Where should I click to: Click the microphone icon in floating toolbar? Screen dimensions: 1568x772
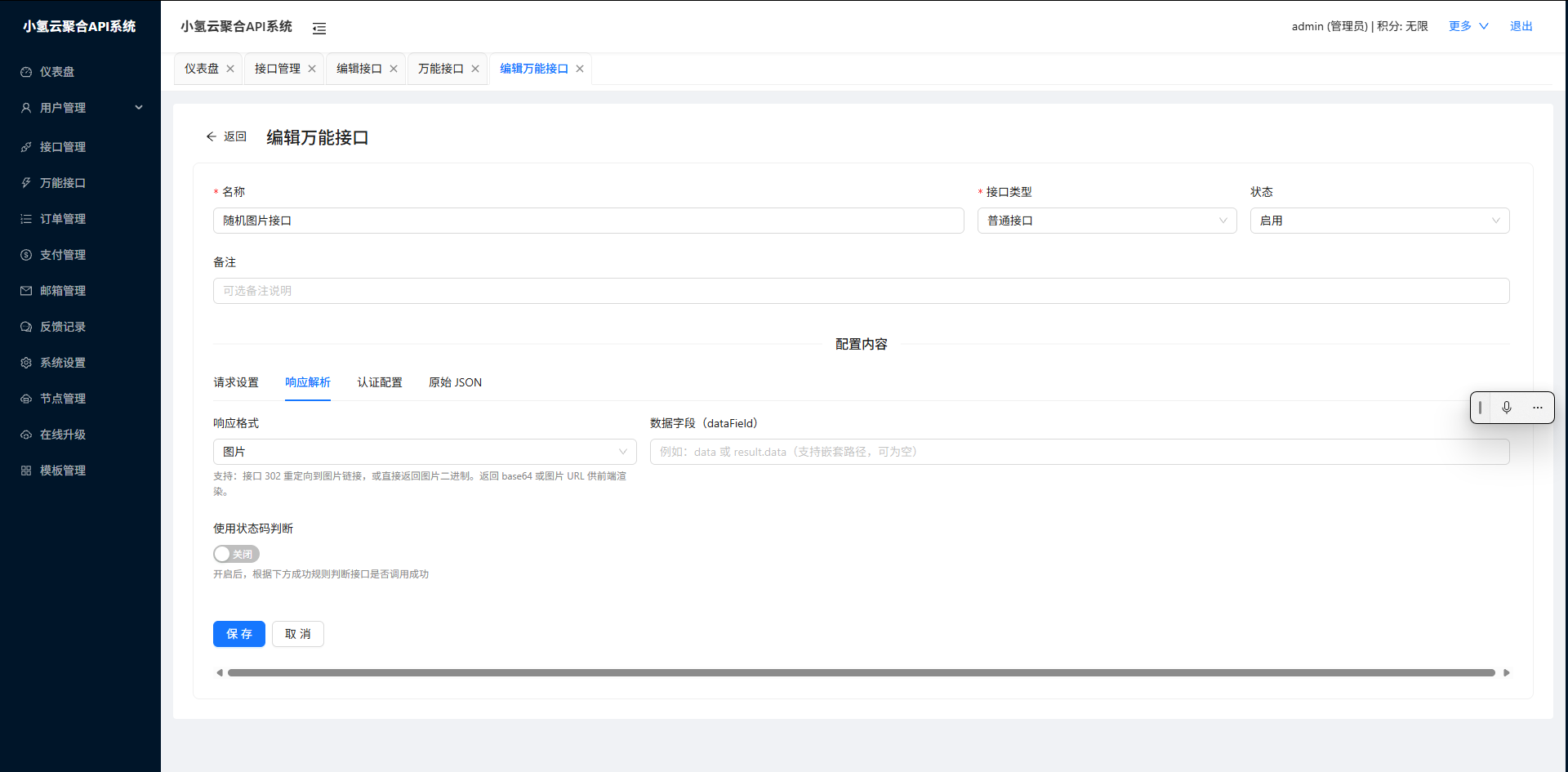(1507, 408)
